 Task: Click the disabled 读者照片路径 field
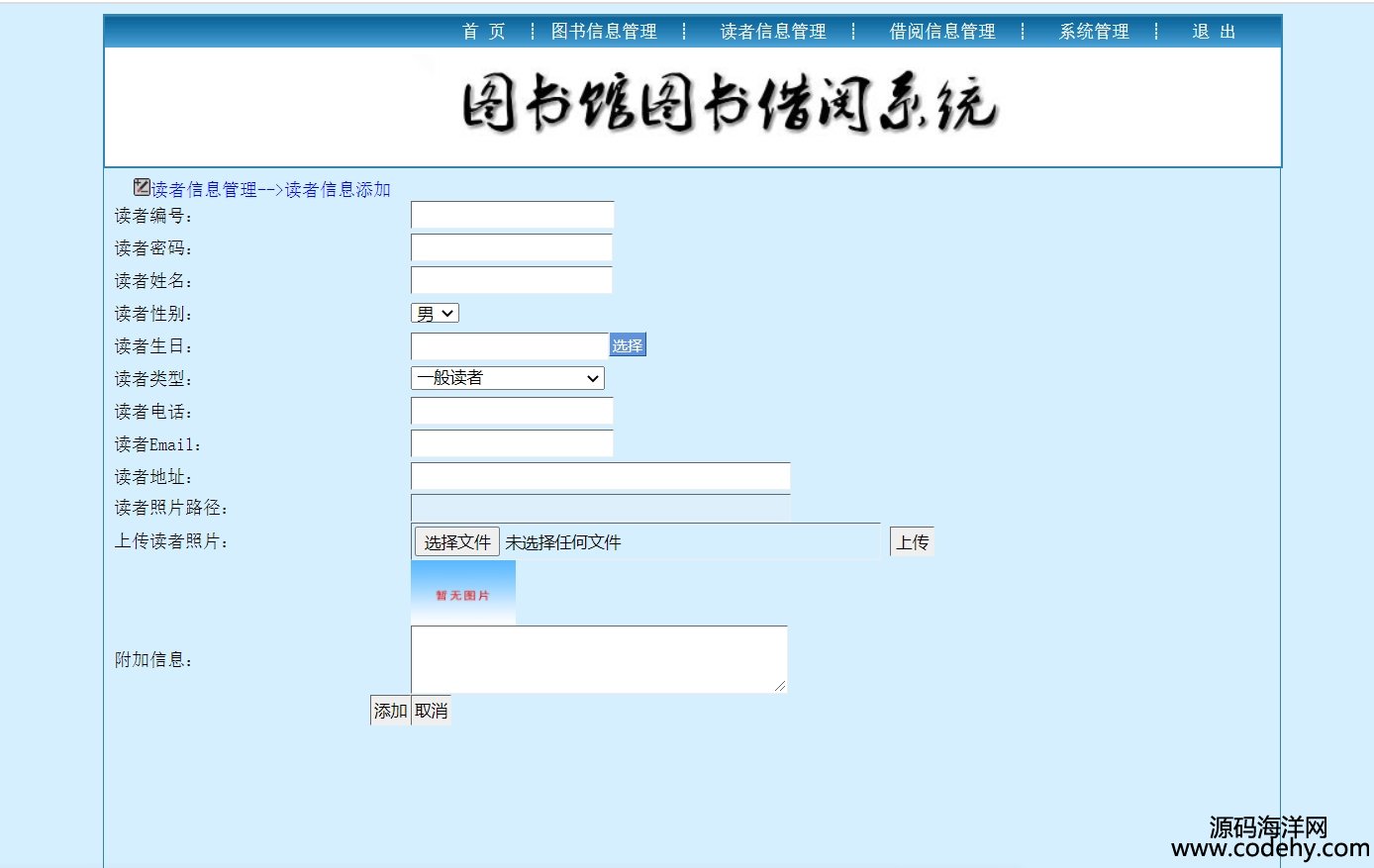click(600, 508)
